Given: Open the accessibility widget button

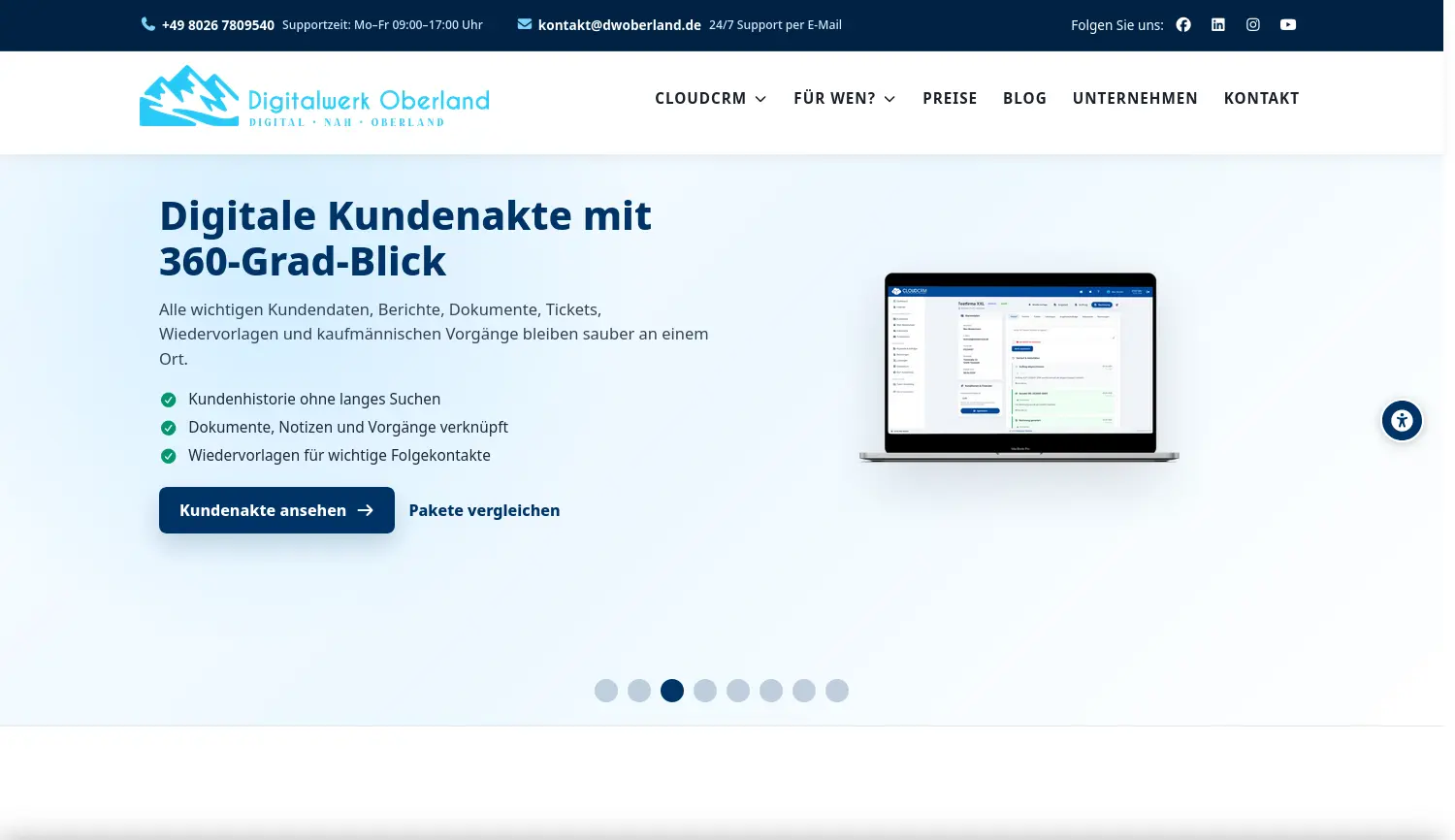Looking at the screenshot, I should [1402, 421].
